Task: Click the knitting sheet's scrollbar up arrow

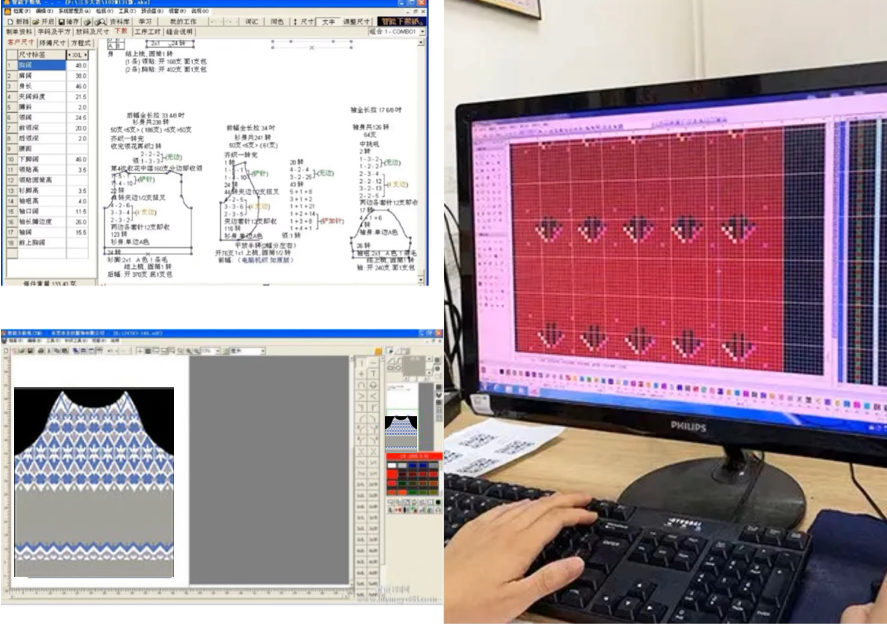Action: click(421, 43)
